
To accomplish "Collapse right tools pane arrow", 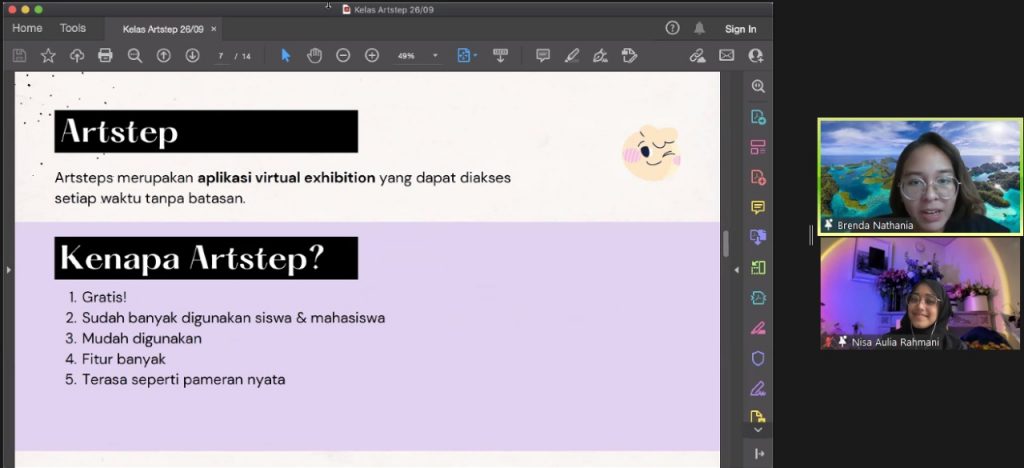I will 737,270.
